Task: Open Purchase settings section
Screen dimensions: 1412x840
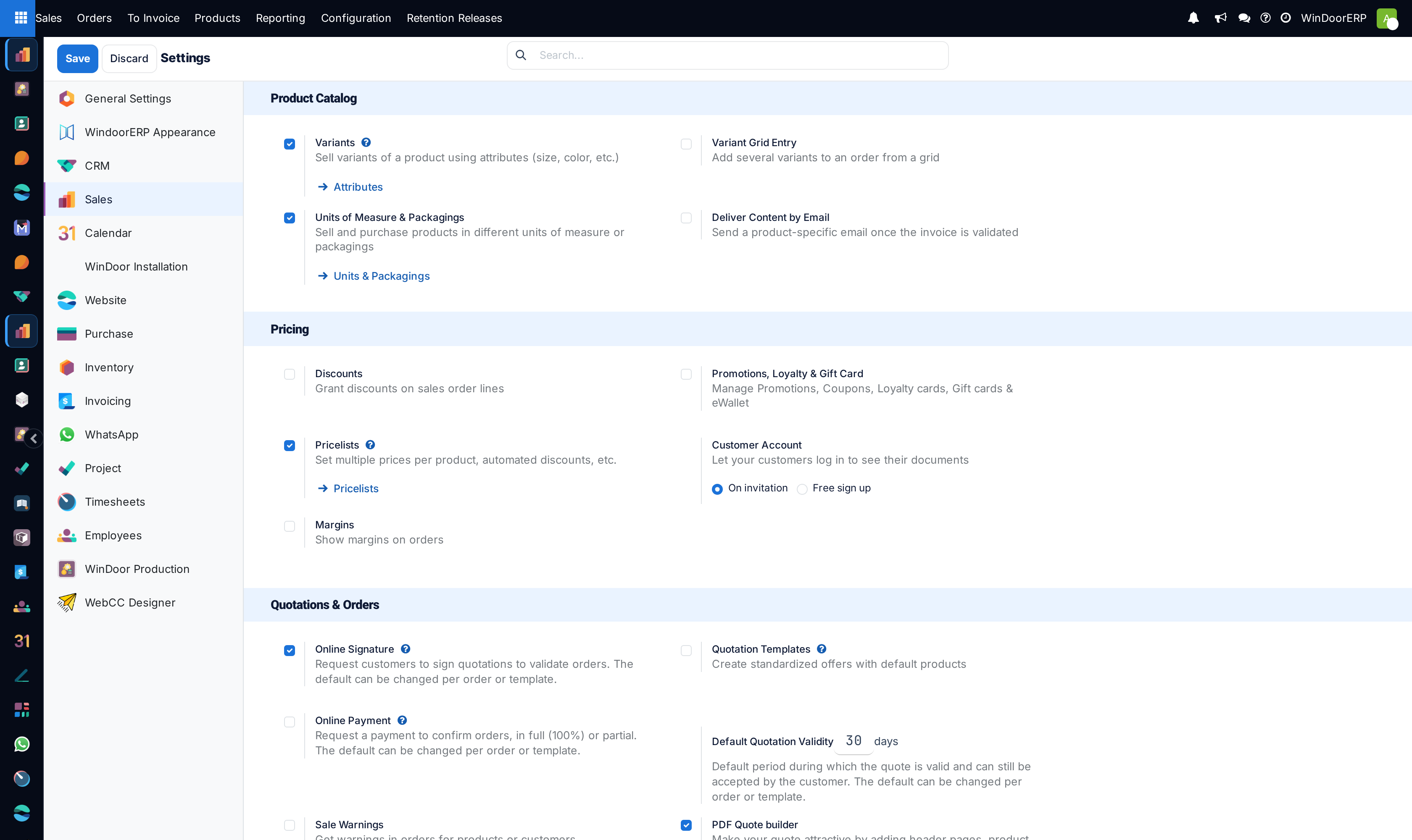Action: point(143,334)
